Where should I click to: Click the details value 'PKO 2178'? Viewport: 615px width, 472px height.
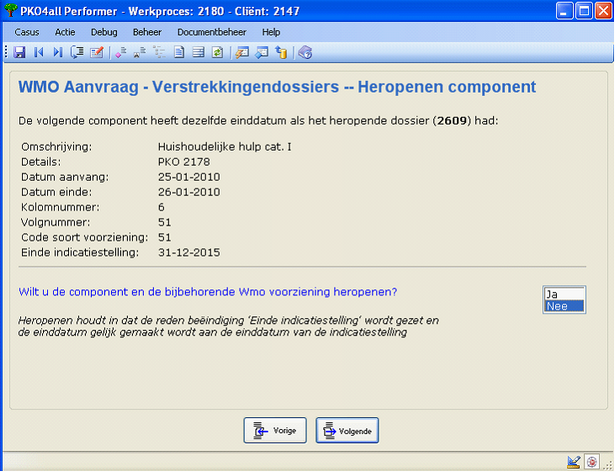click(x=184, y=162)
